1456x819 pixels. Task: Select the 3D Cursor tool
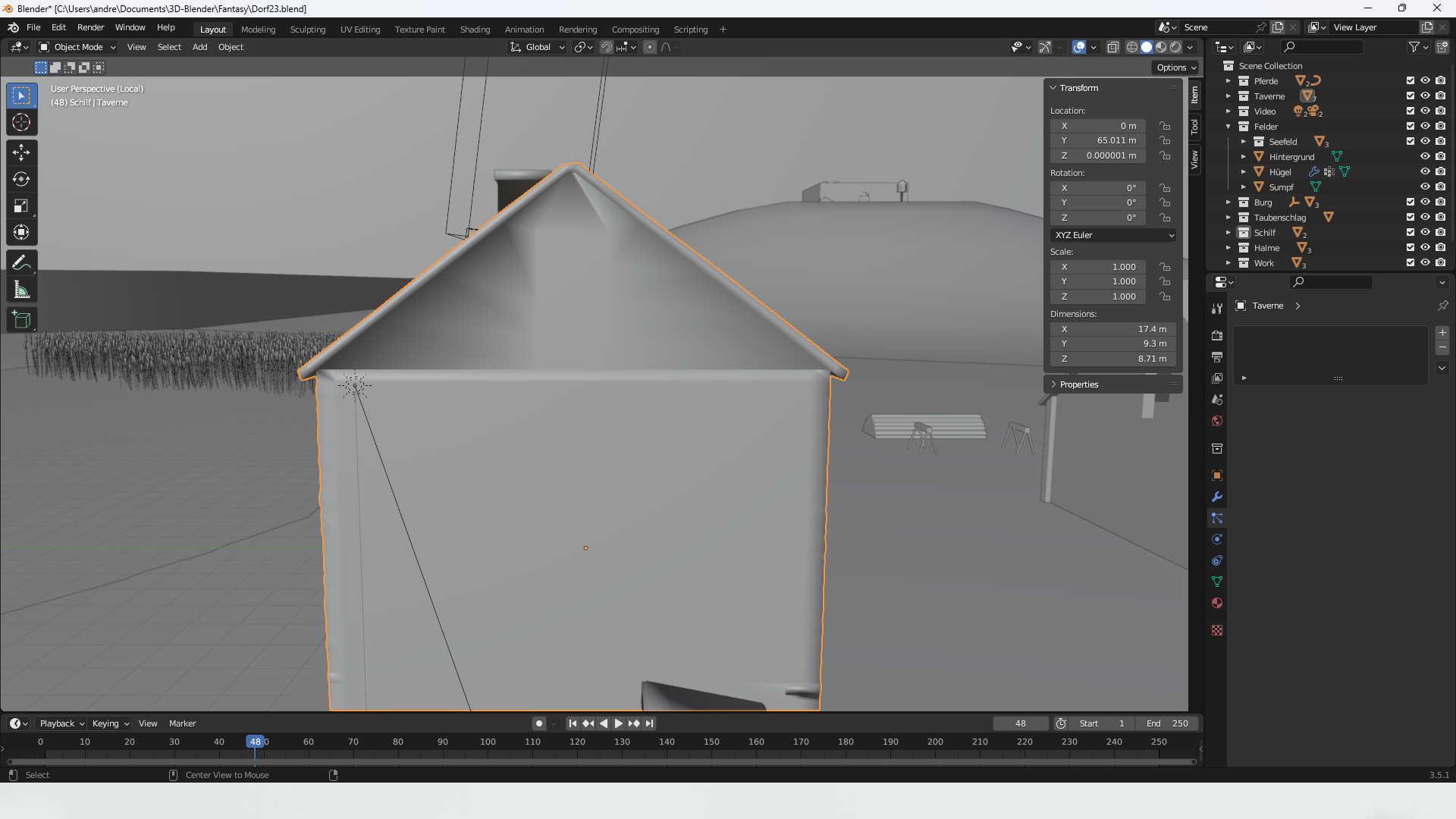click(x=21, y=123)
